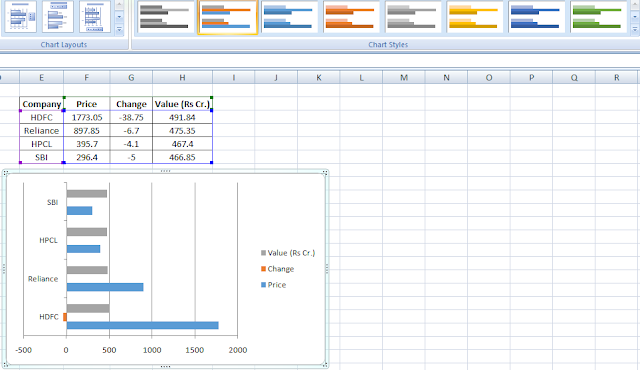Screen dimensions: 640x370
Task: Select the orange and blue chart style
Action: [x=228, y=17]
